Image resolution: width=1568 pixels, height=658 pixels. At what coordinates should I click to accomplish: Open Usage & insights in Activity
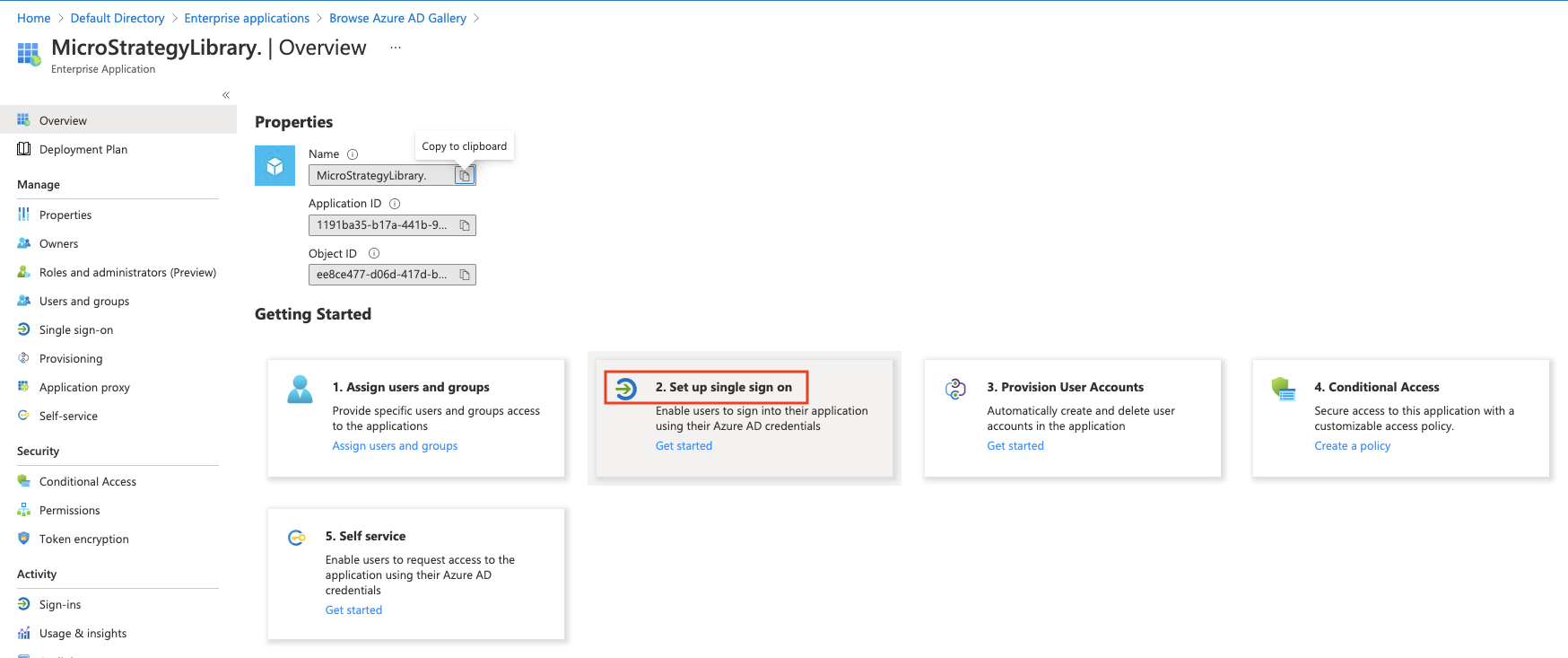83,634
